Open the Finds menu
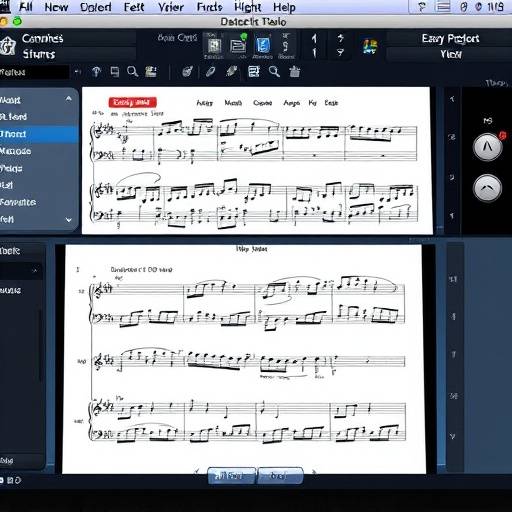 tap(209, 7)
